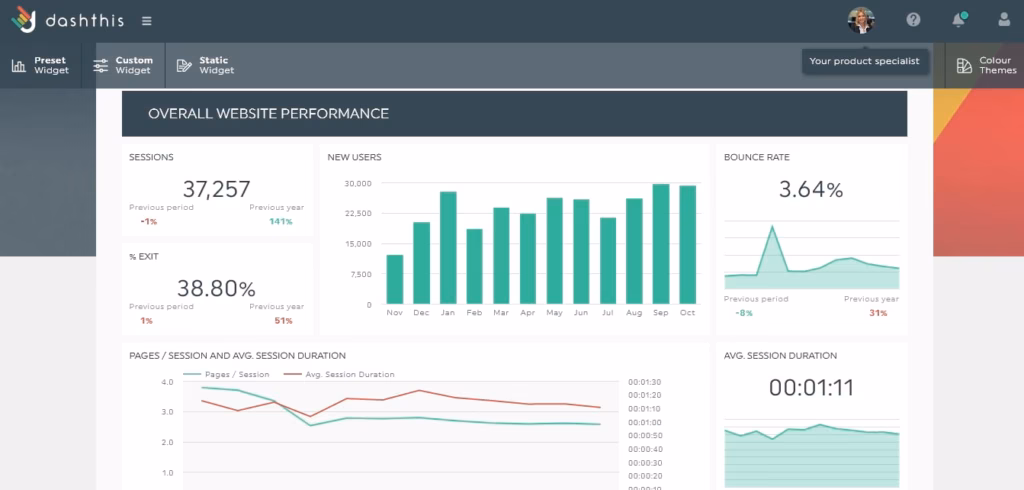Click the product specialist avatar photo
The height and width of the screenshot is (490, 1024).
coord(860,20)
